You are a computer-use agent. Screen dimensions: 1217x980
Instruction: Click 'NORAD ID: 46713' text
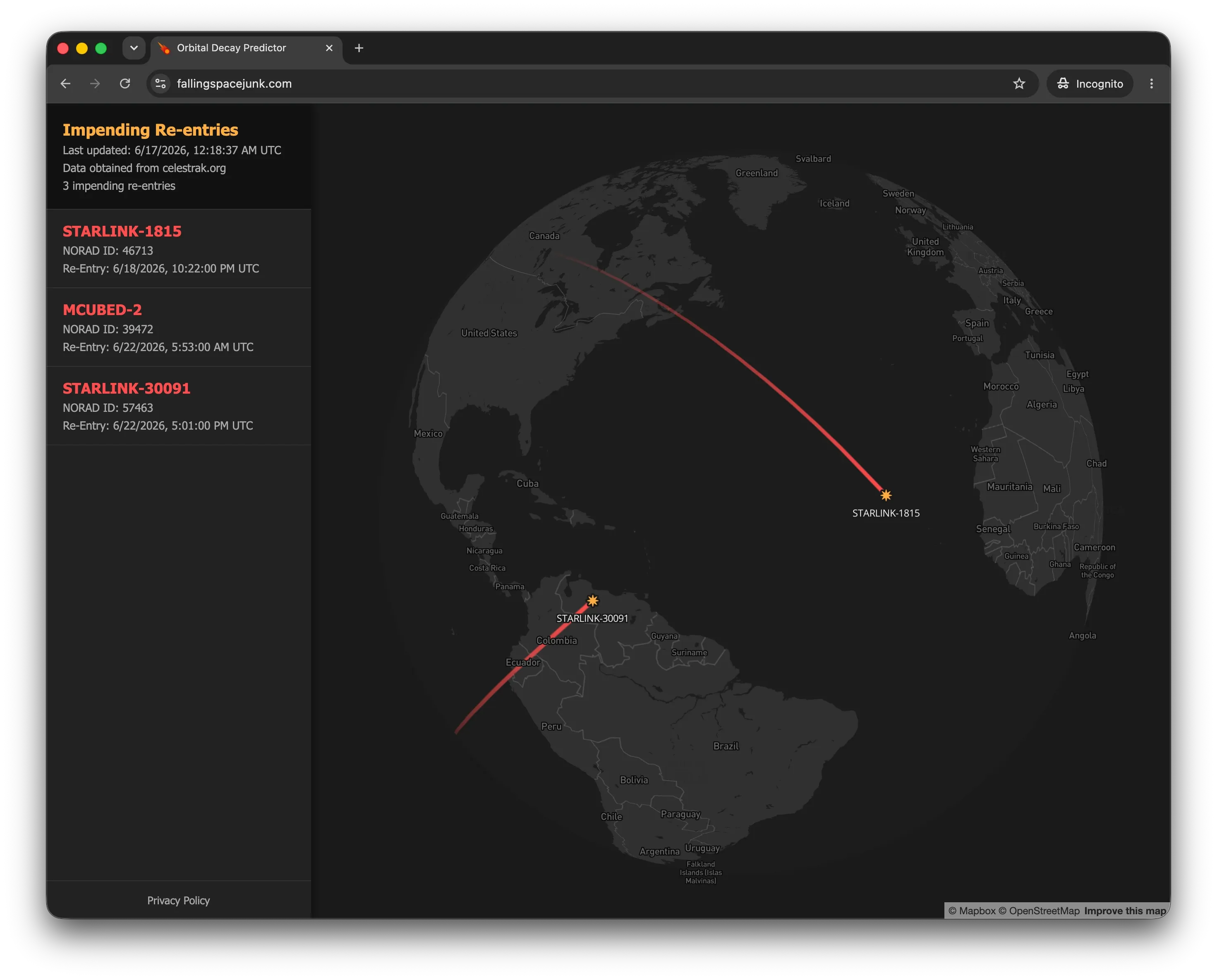108,251
